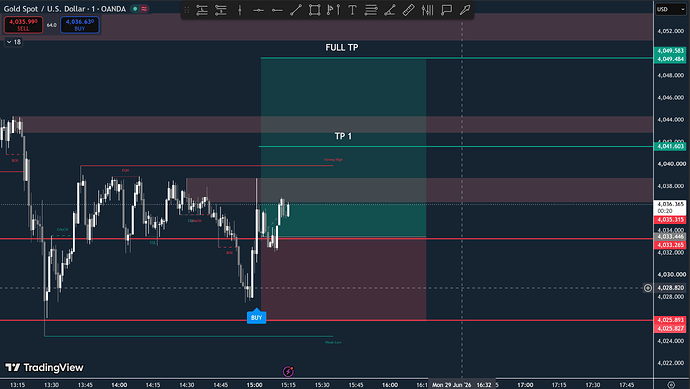Image resolution: width=690 pixels, height=389 pixels.
Task: Open Gold Spot symbol title
Action: (65, 9)
